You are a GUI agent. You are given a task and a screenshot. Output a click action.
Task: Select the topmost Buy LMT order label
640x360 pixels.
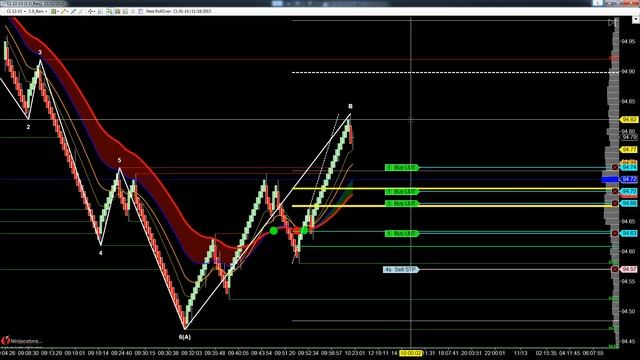coord(402,167)
